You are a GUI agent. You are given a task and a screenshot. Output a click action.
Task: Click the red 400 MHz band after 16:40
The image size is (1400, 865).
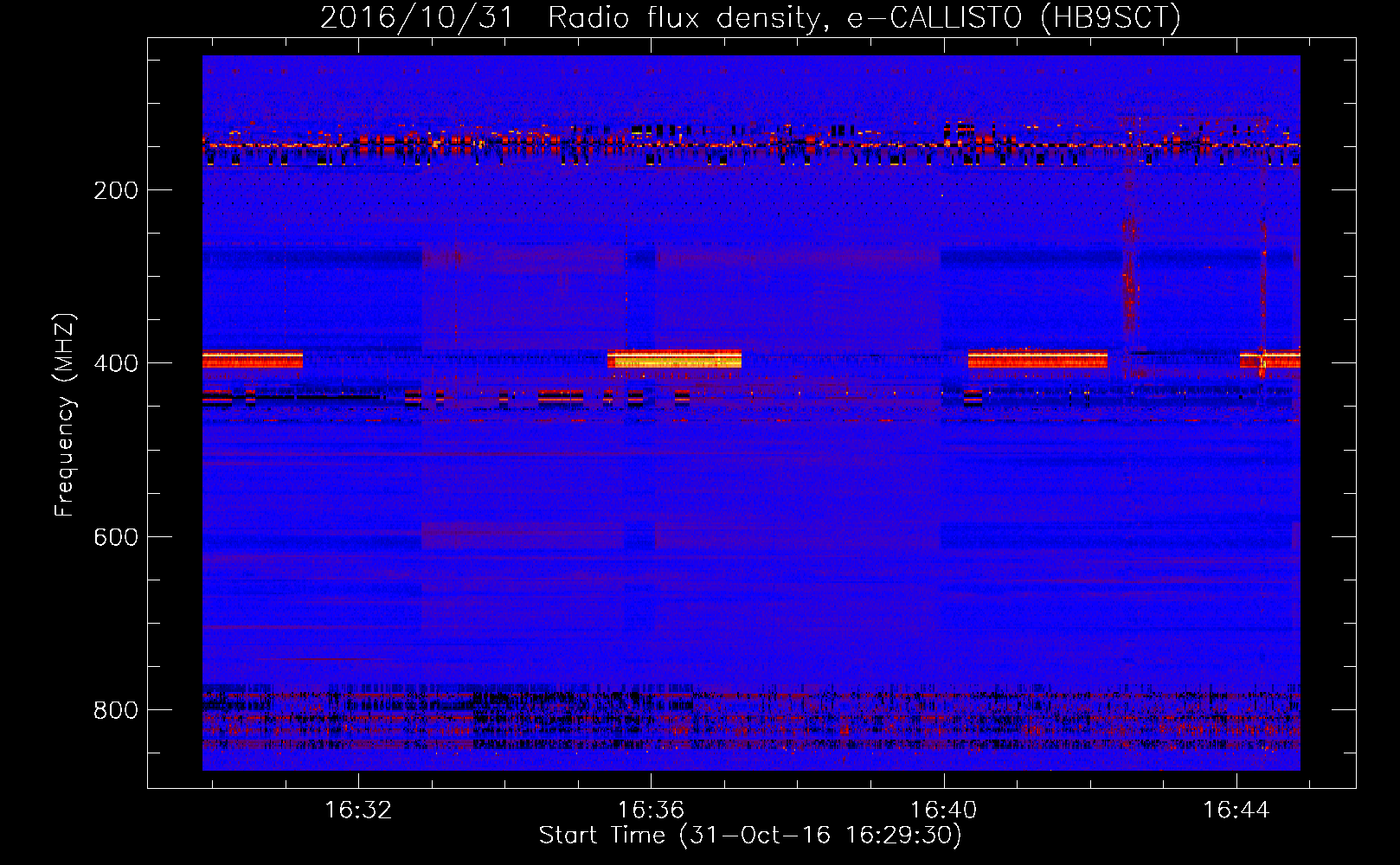pyautogui.click(x=1037, y=359)
